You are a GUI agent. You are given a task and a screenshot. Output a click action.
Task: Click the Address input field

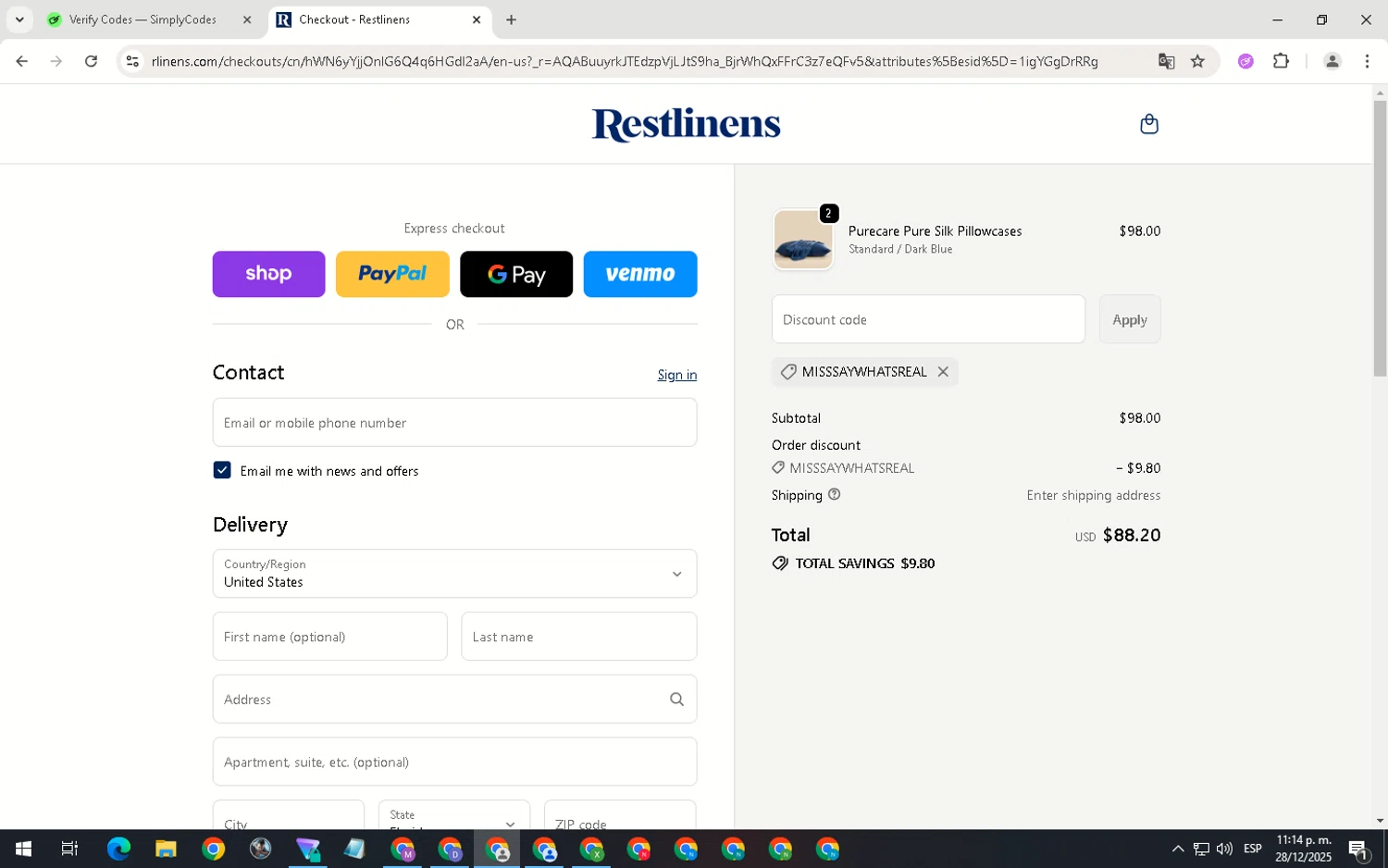[x=454, y=700]
